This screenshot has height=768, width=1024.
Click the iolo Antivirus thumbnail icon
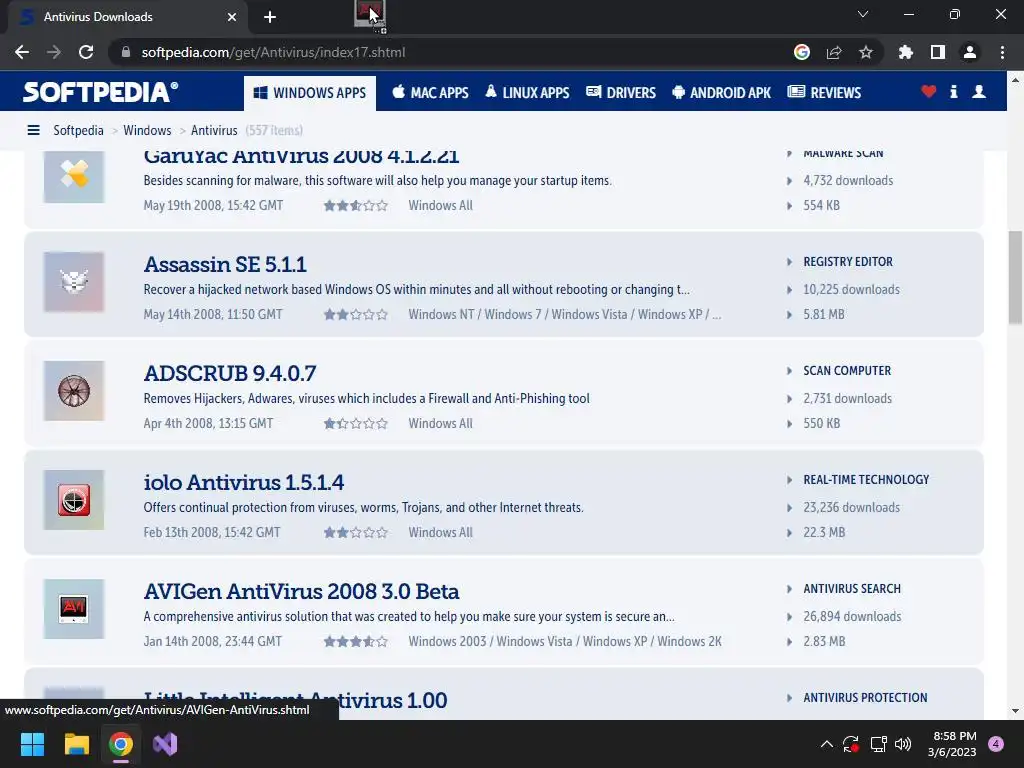(74, 500)
